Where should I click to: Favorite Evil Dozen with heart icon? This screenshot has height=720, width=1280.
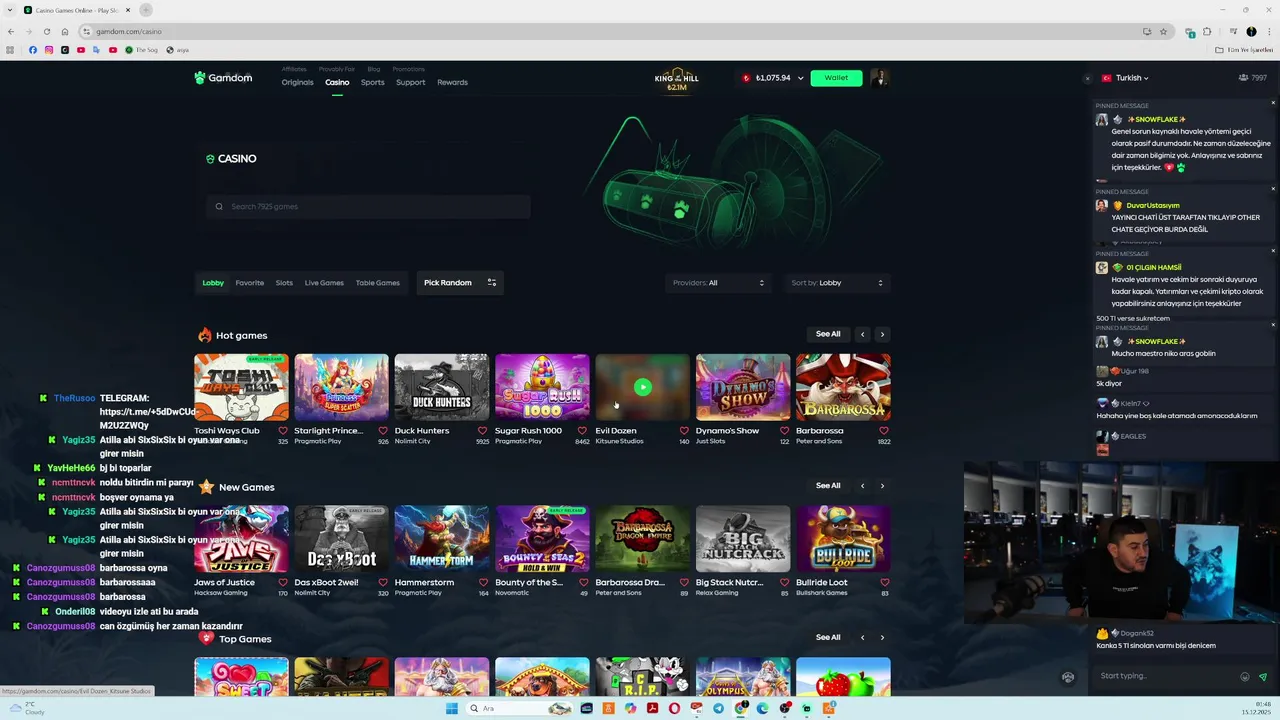tap(684, 431)
